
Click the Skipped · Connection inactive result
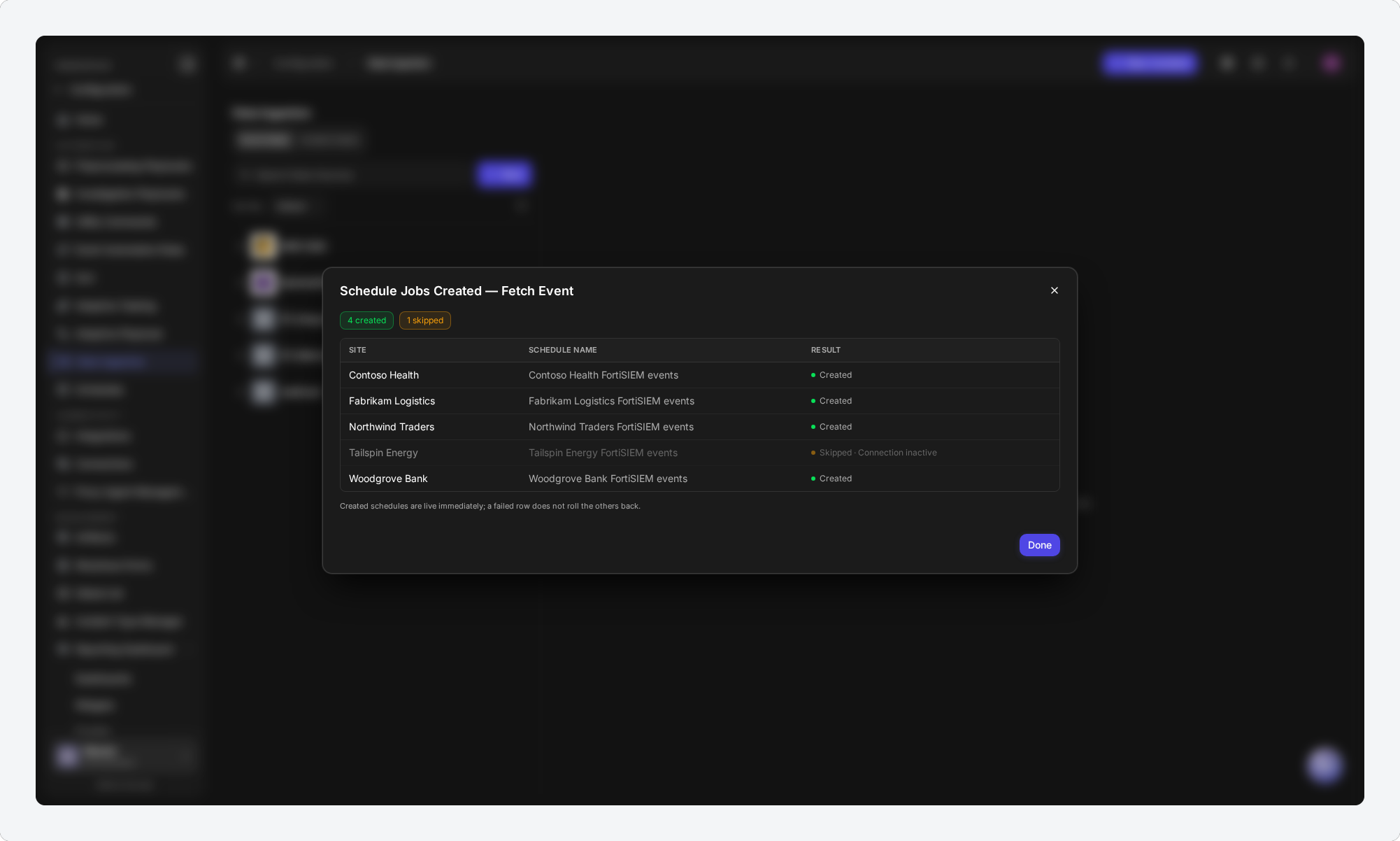tap(874, 453)
